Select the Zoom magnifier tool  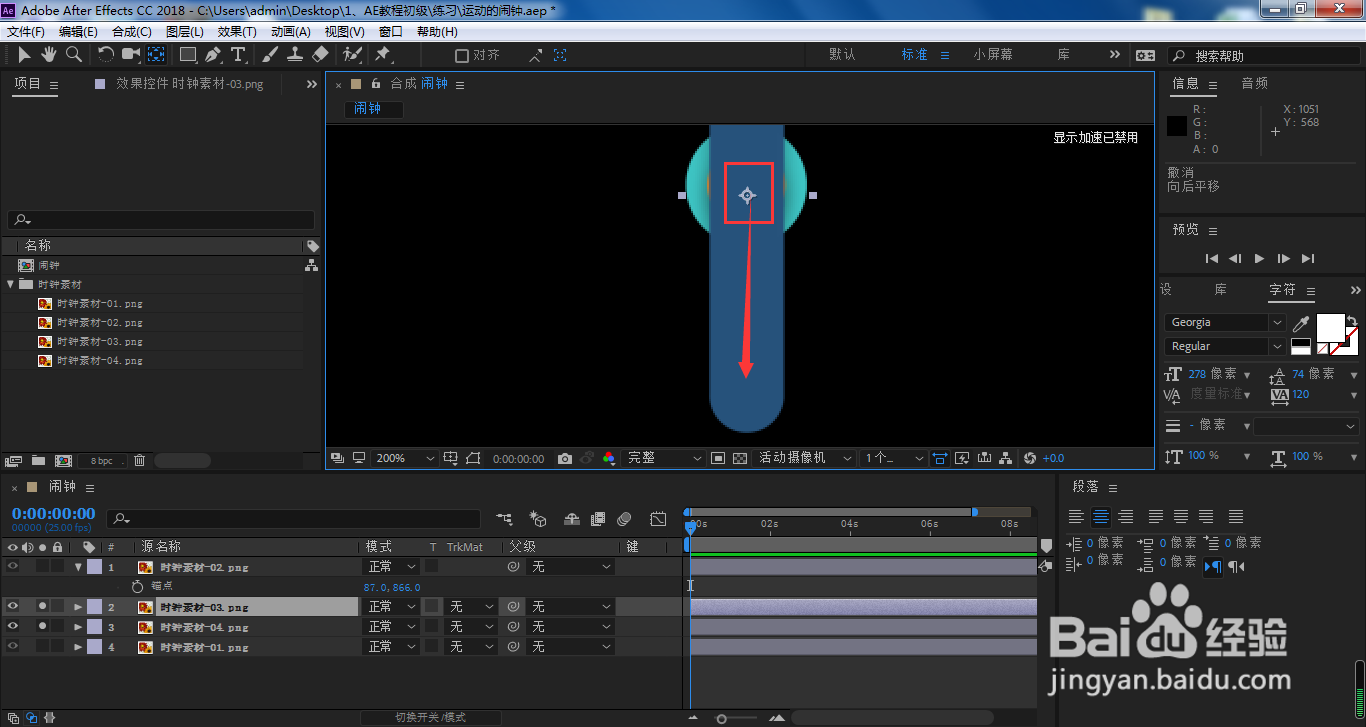[x=73, y=54]
